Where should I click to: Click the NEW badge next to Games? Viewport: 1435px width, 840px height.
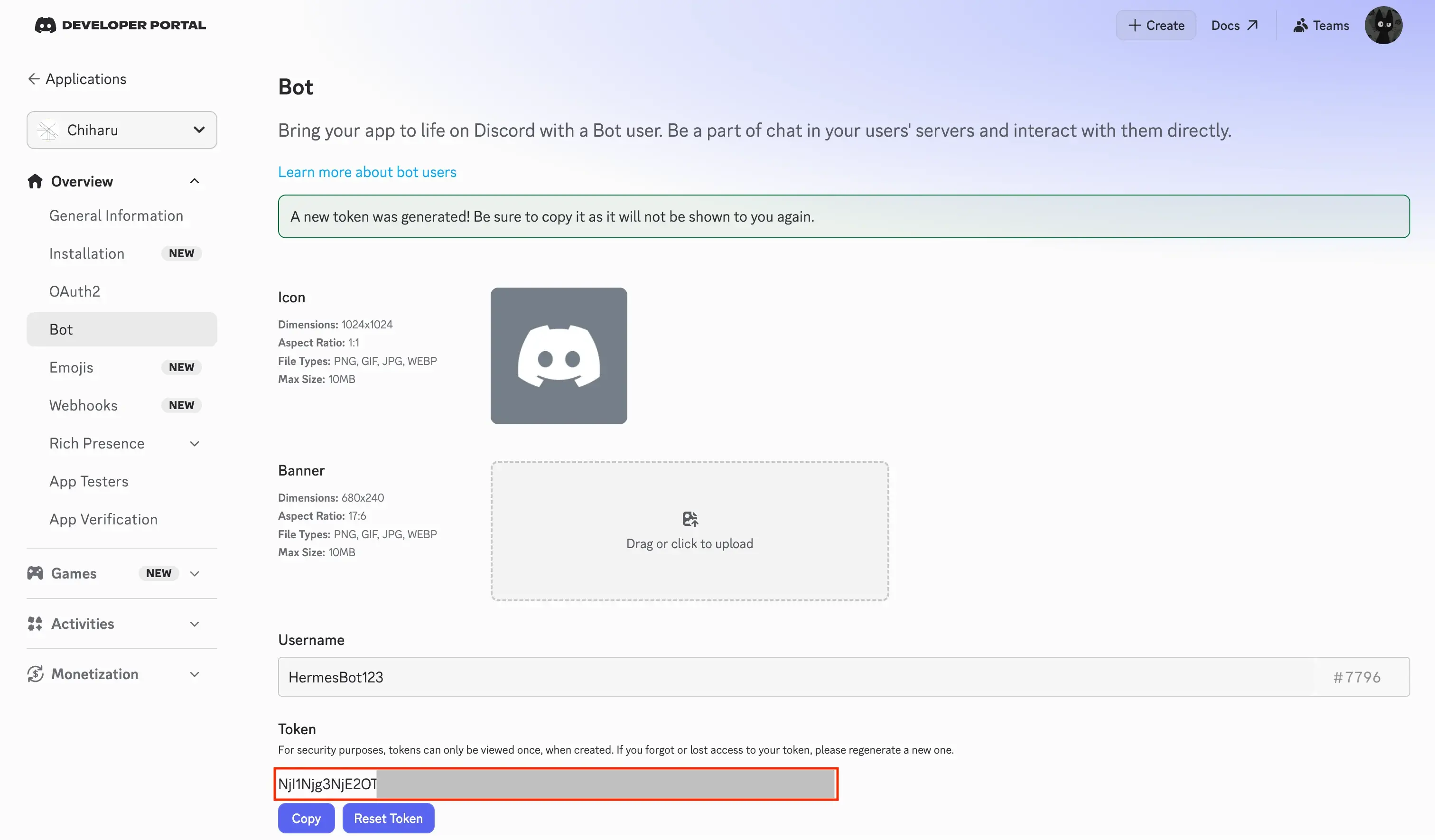tap(159, 573)
